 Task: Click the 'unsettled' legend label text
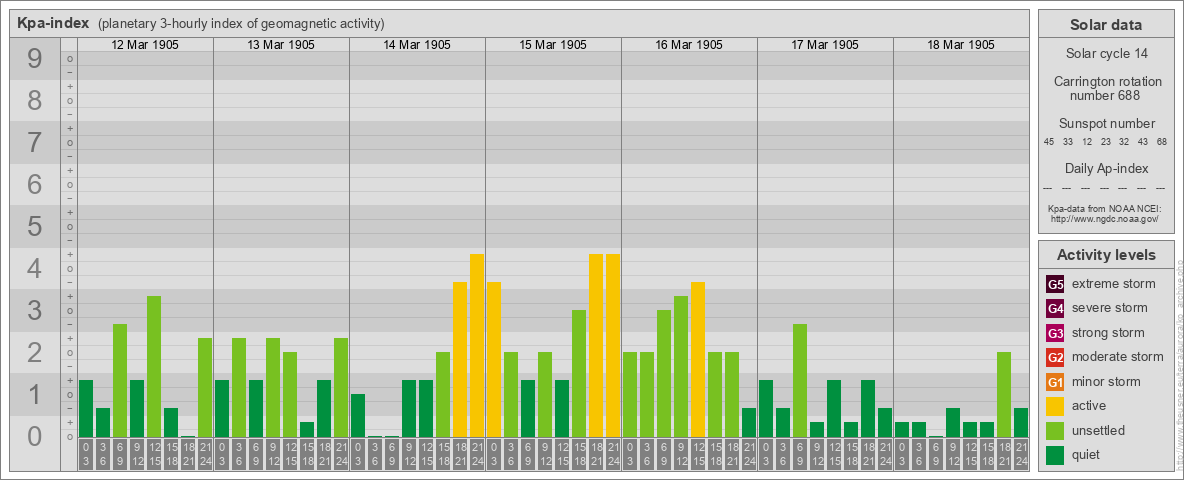[x=1098, y=430]
